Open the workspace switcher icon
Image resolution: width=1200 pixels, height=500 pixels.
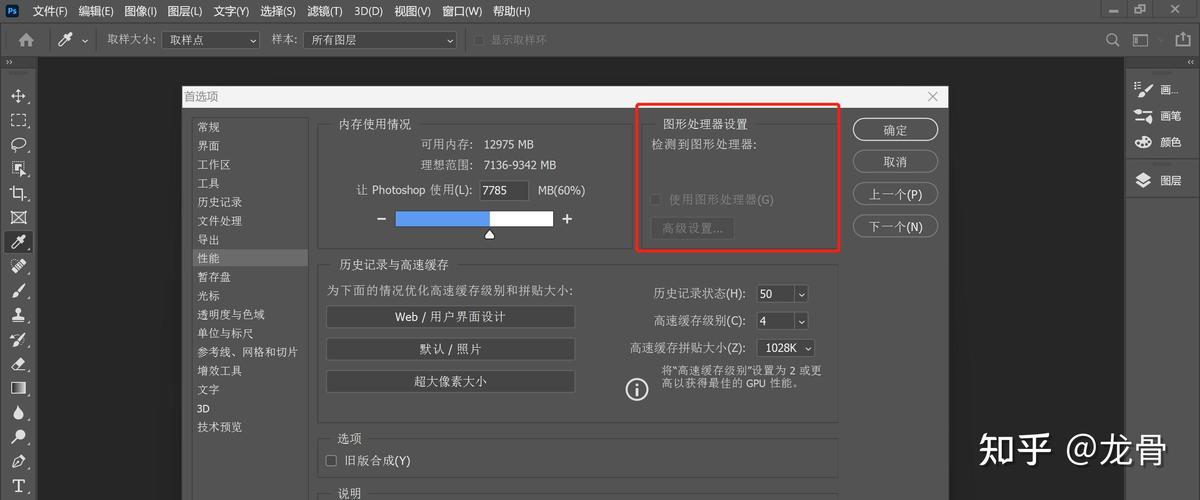pyautogui.click(x=1141, y=40)
